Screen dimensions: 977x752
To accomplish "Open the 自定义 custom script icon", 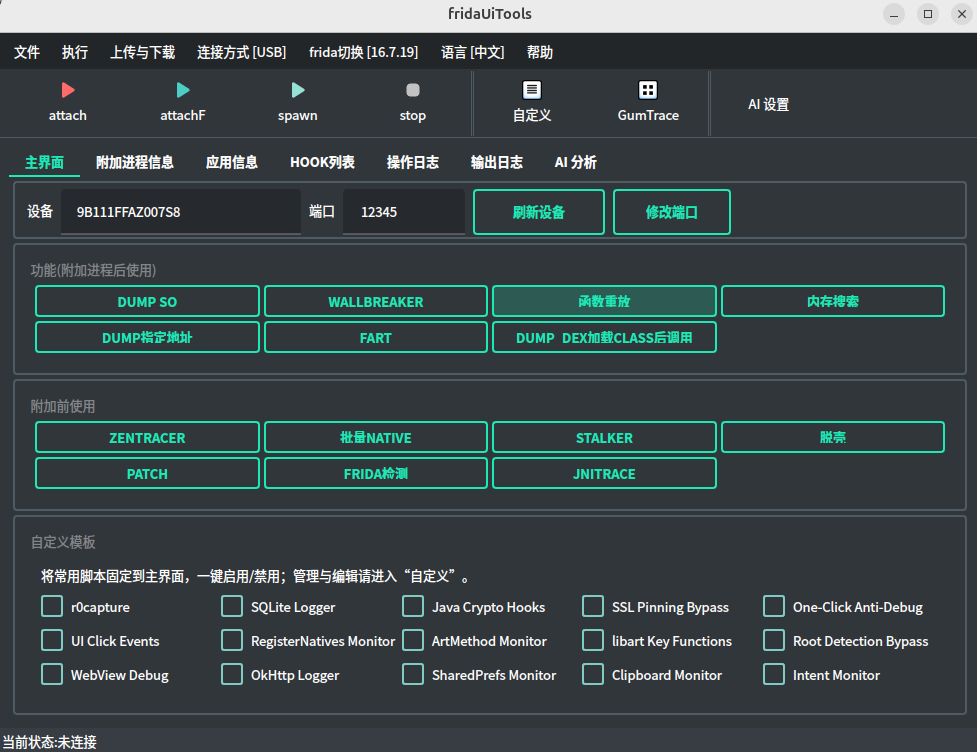I will 531,90.
